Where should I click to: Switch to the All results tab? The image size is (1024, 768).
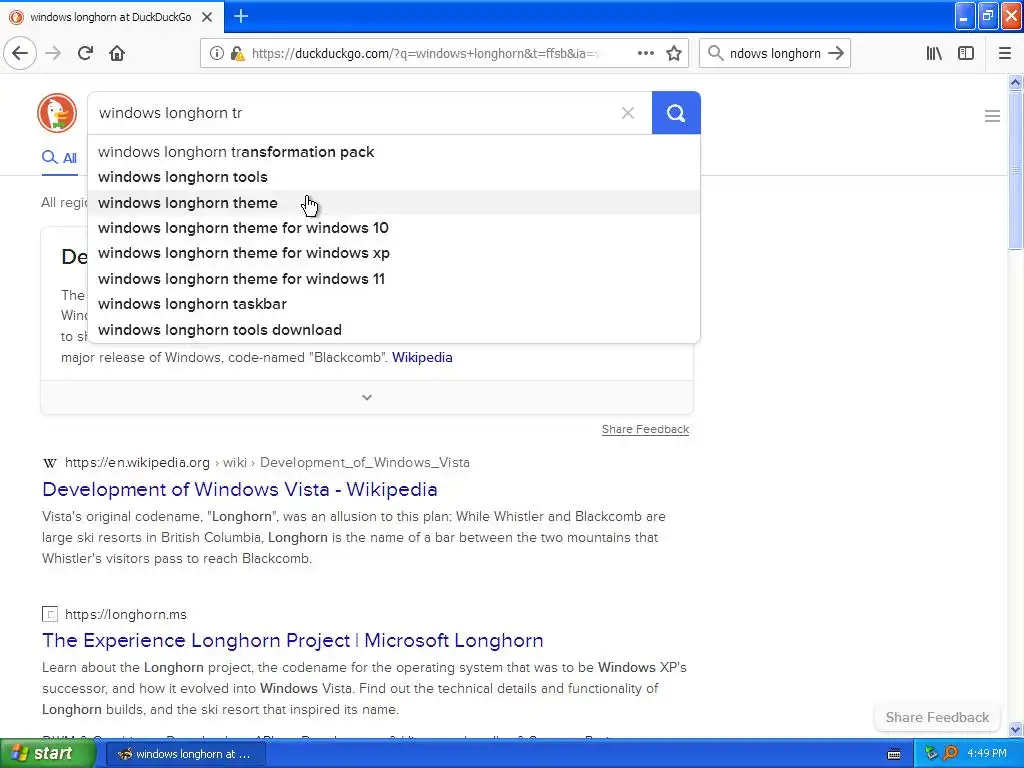click(59, 157)
